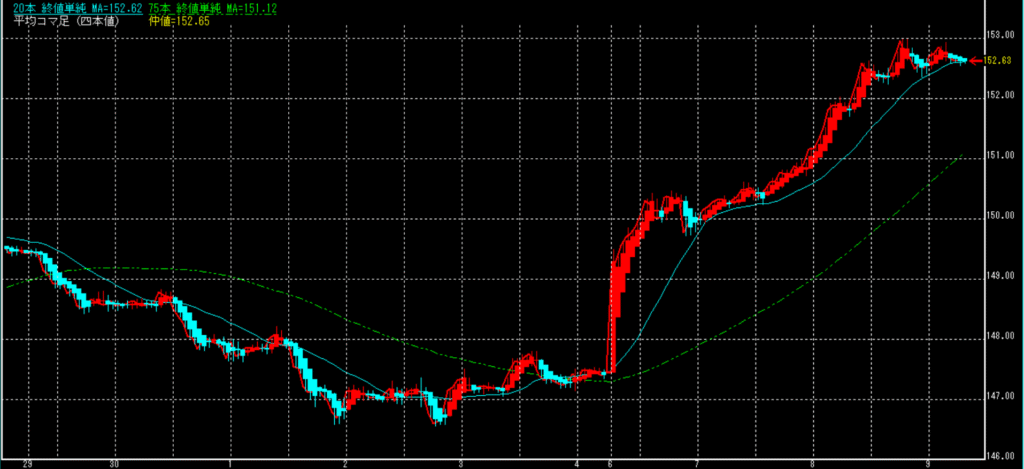1024x469 pixels.
Task: Click the 149.00 price axis label
Action: pos(997,277)
